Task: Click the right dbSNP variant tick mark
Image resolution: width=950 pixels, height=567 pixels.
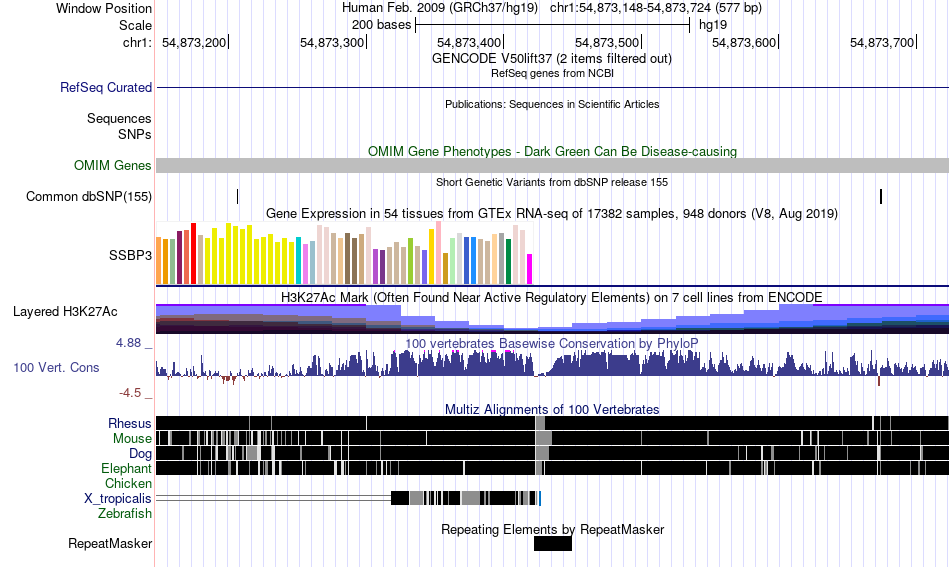Action: [x=881, y=196]
